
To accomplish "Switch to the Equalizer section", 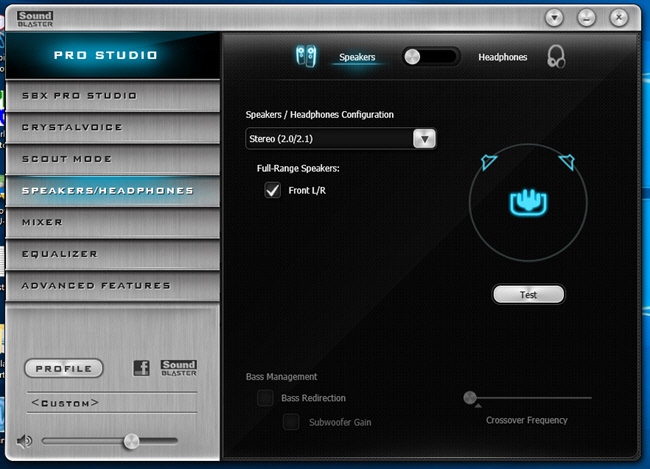I will click(108, 254).
